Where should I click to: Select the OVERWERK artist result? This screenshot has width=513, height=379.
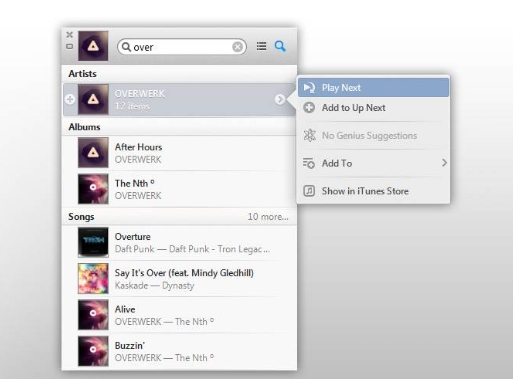(x=179, y=99)
